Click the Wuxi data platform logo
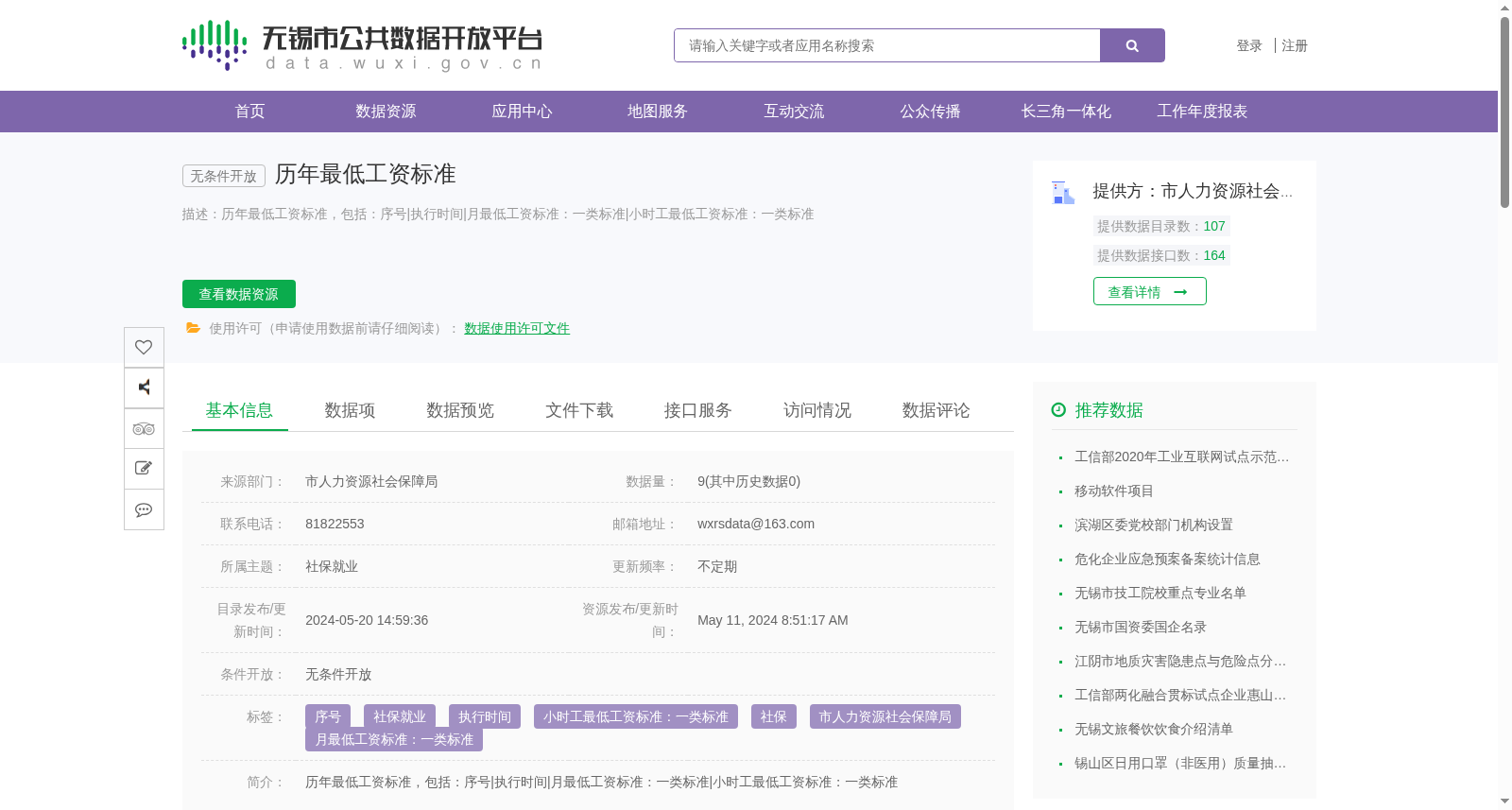The width and height of the screenshot is (1512, 810). pyautogui.click(x=362, y=45)
